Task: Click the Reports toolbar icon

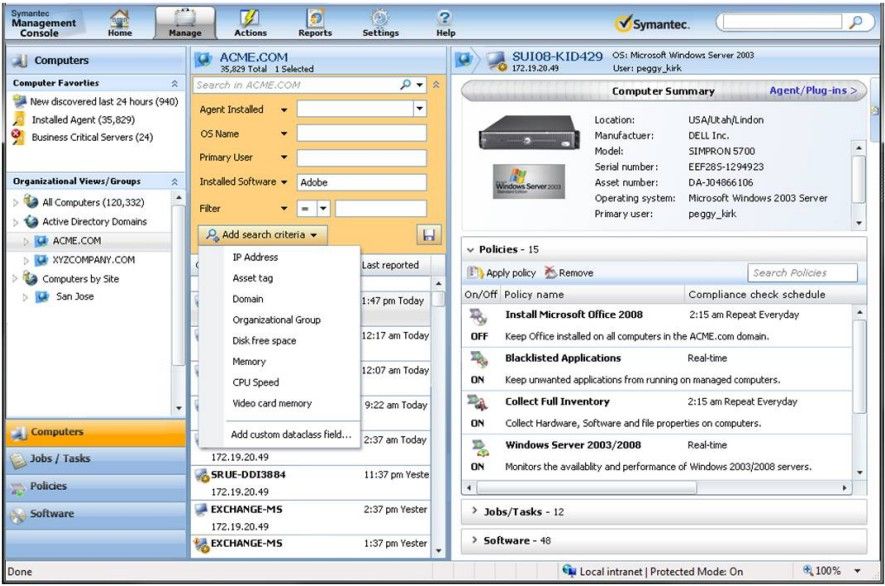Action: [x=314, y=20]
